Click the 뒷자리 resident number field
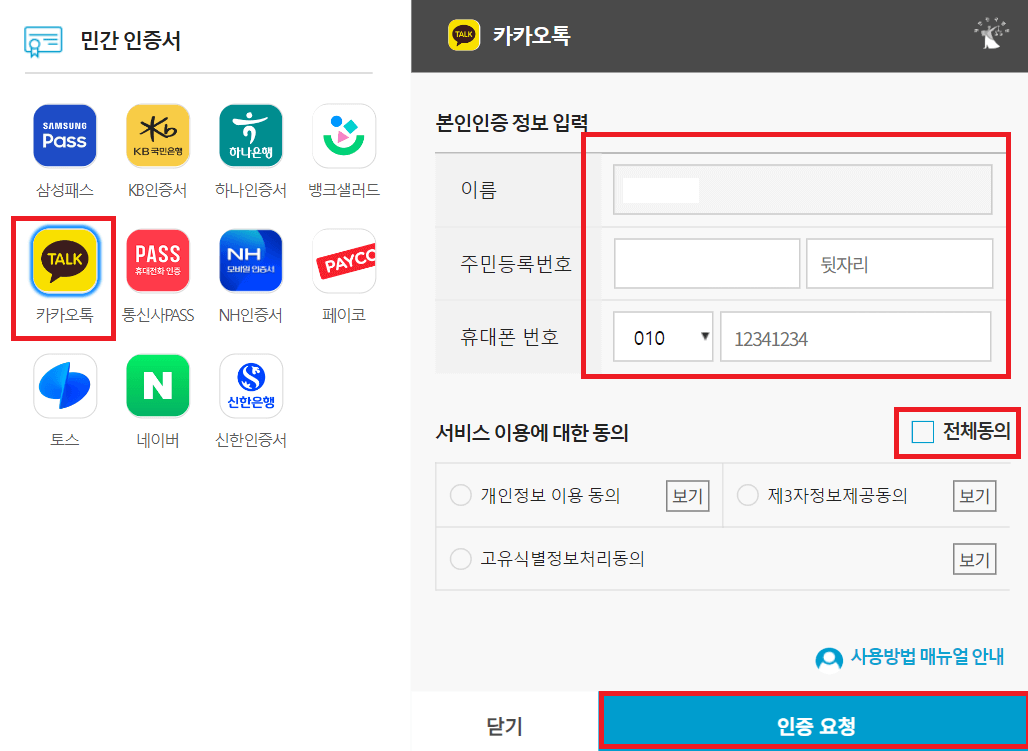The image size is (1028, 751). 900,264
